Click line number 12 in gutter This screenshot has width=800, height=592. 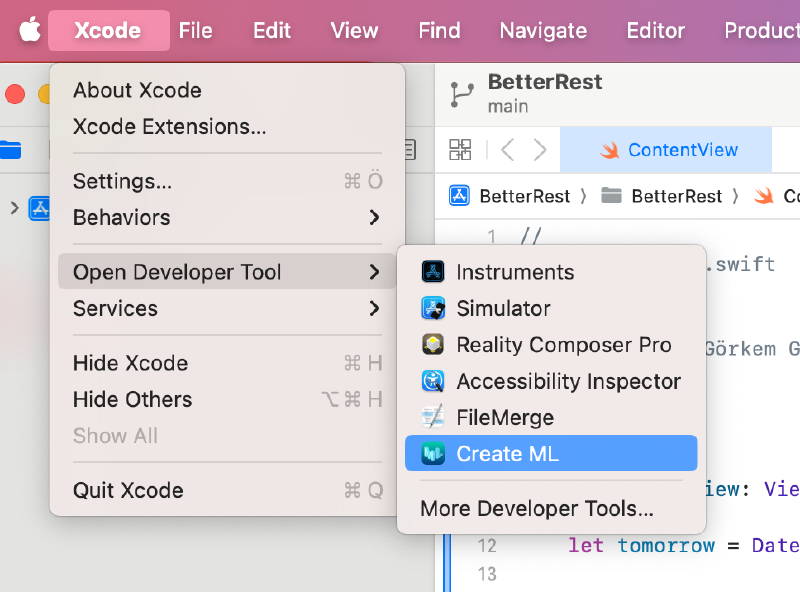click(487, 546)
